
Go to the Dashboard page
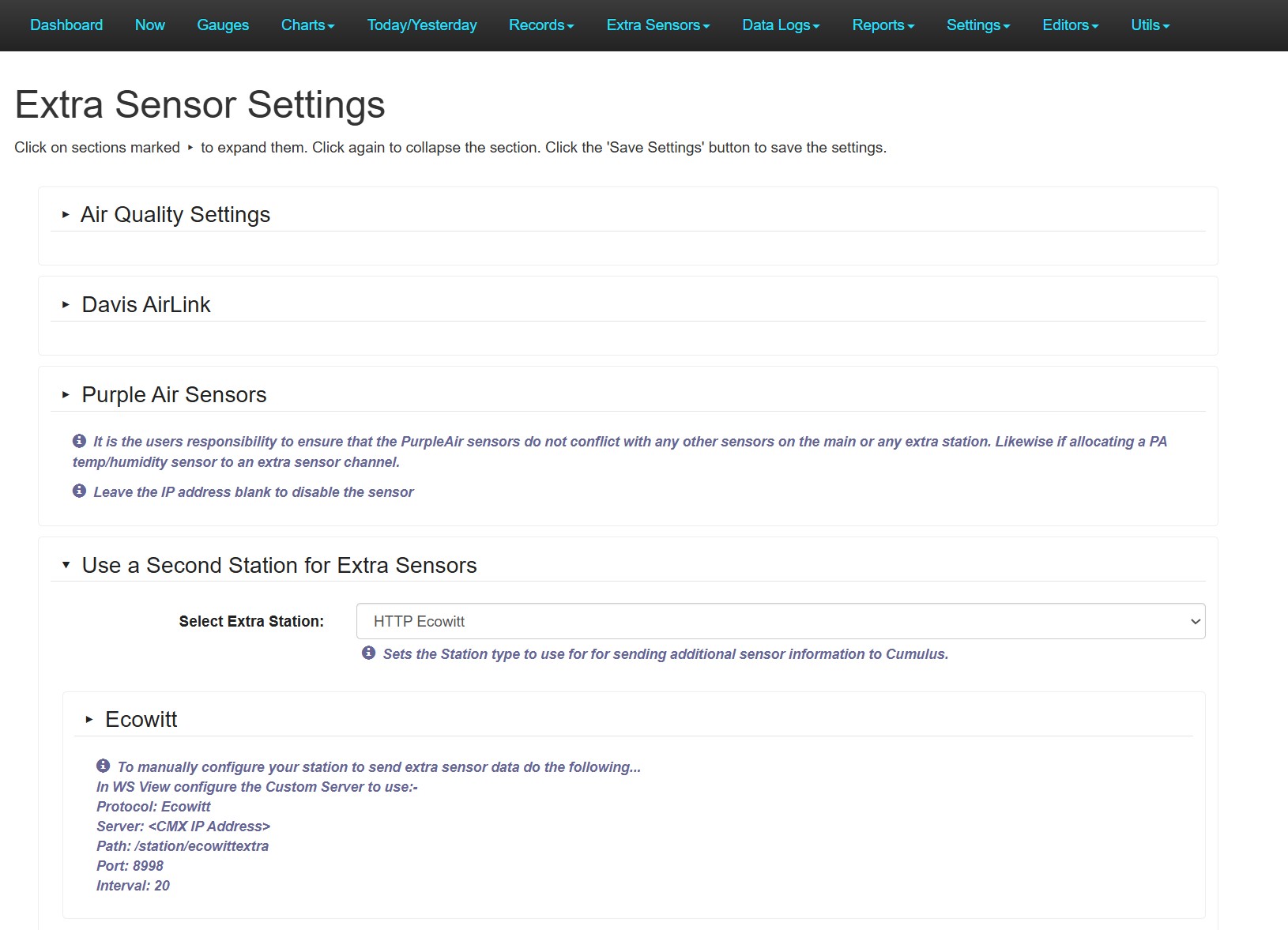click(x=66, y=25)
